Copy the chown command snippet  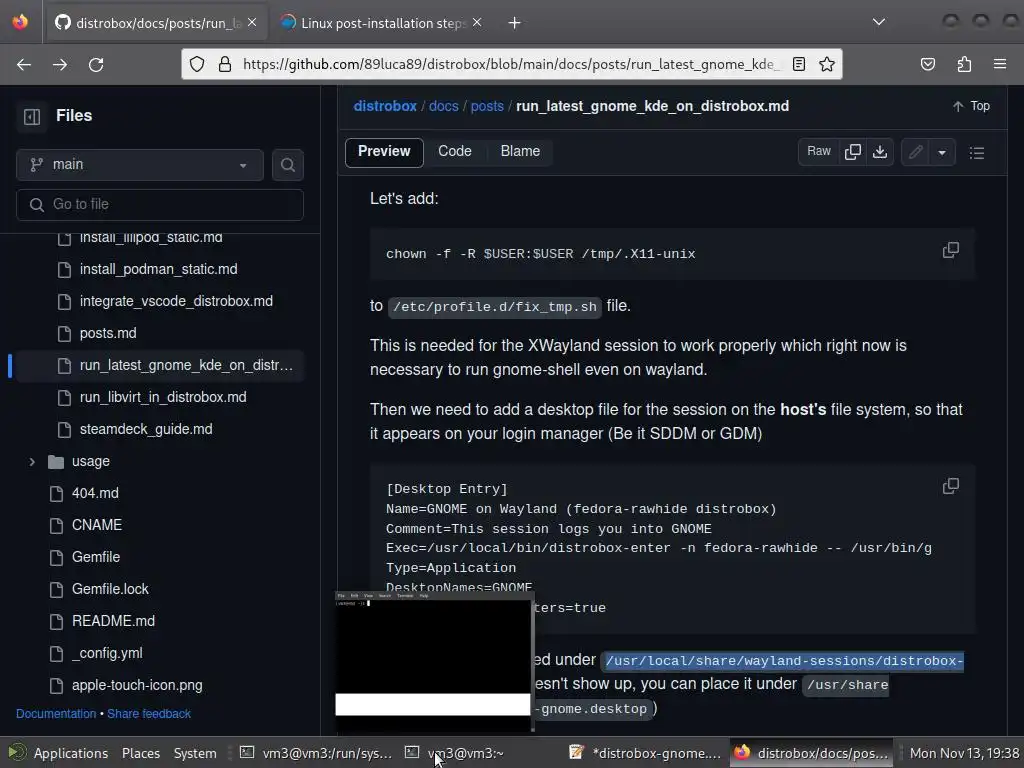pyautogui.click(x=951, y=250)
